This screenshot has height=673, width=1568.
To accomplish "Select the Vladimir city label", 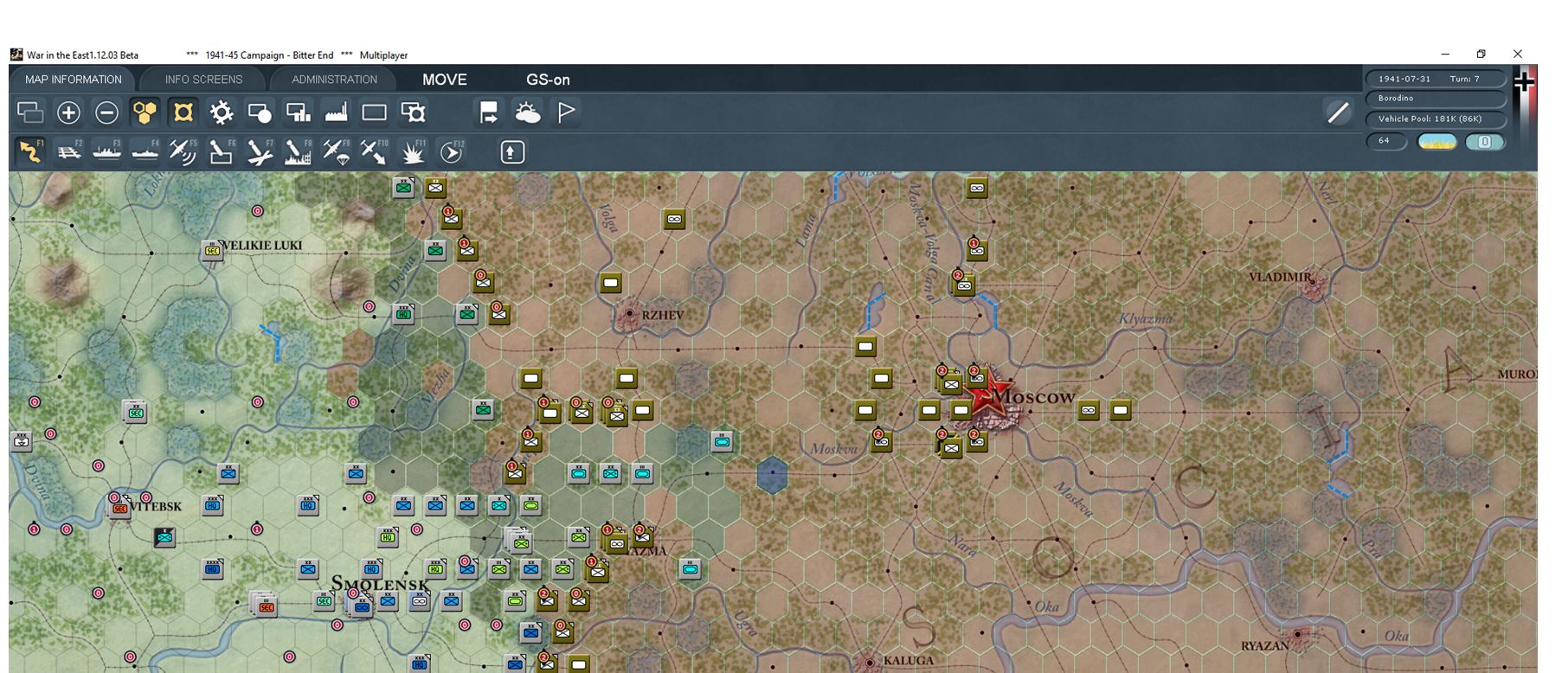I will pos(1281,277).
